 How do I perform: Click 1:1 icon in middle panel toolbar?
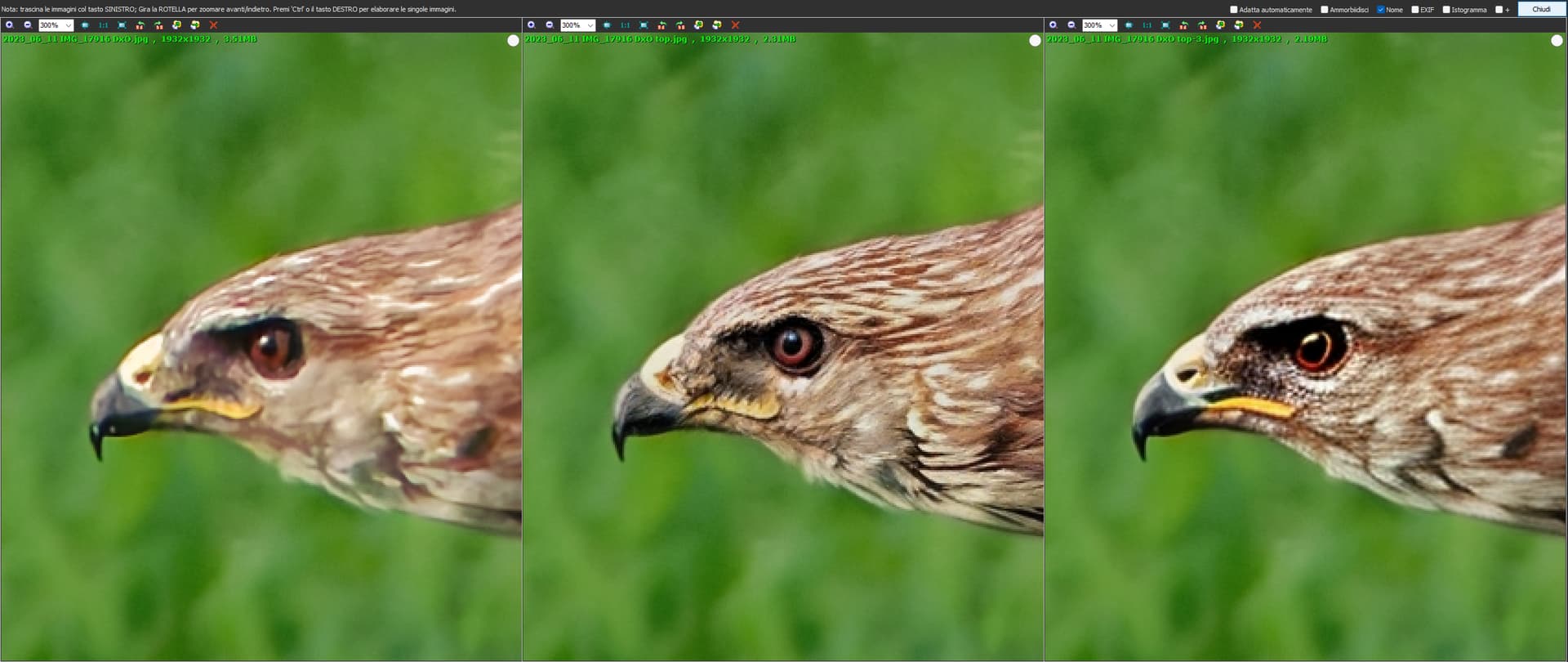[x=625, y=25]
